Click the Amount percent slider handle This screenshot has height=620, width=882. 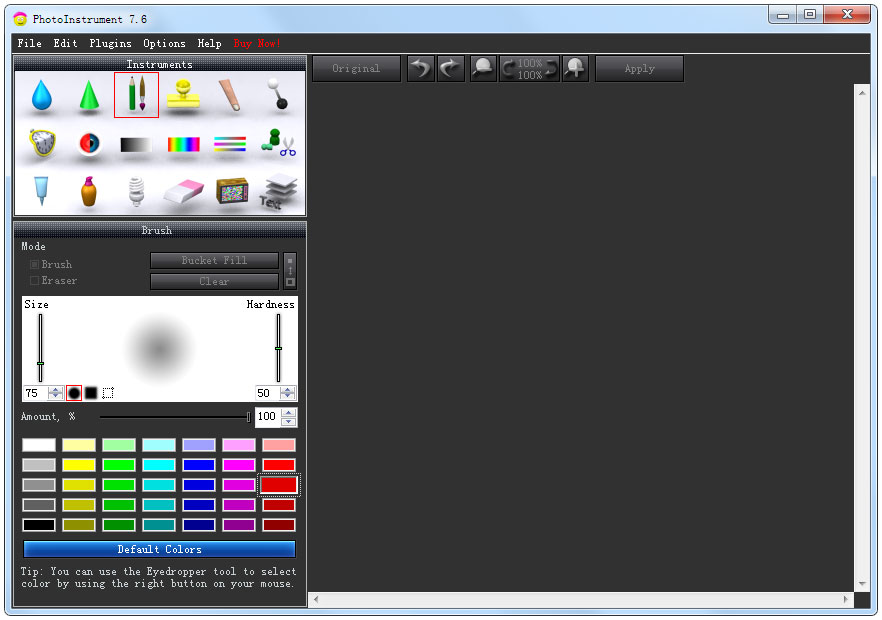[248, 417]
